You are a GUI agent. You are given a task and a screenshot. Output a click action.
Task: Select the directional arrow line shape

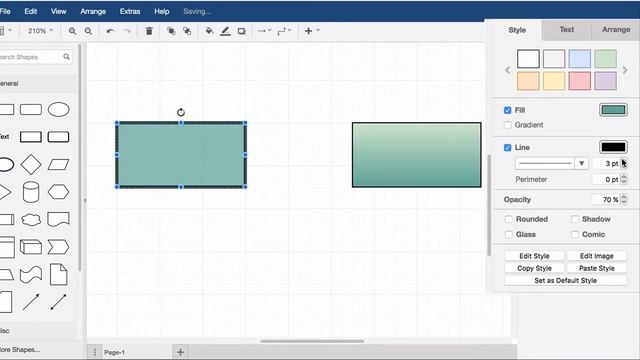coord(31,302)
